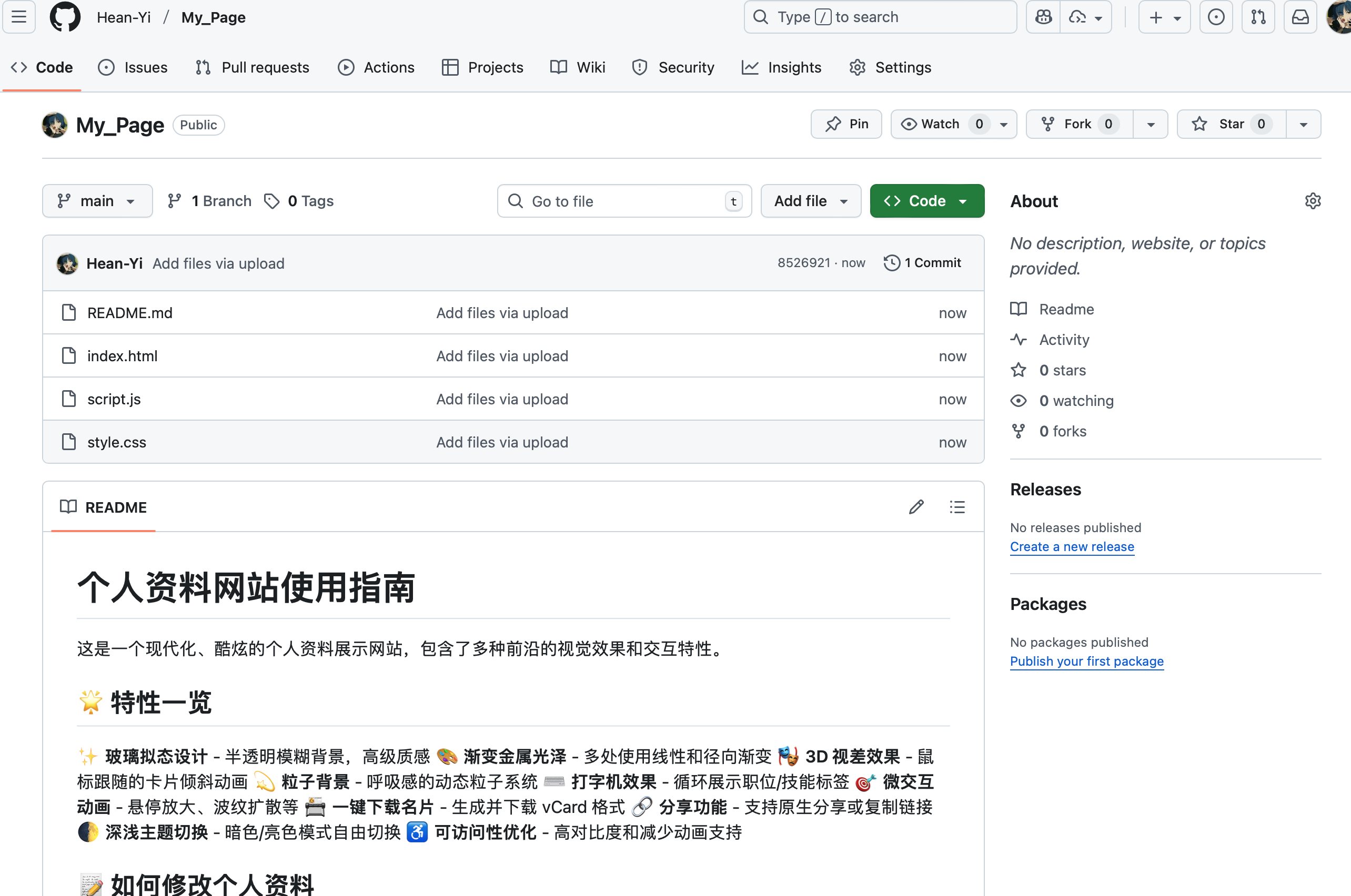Open the green Code dropdown

pyautogui.click(x=926, y=200)
